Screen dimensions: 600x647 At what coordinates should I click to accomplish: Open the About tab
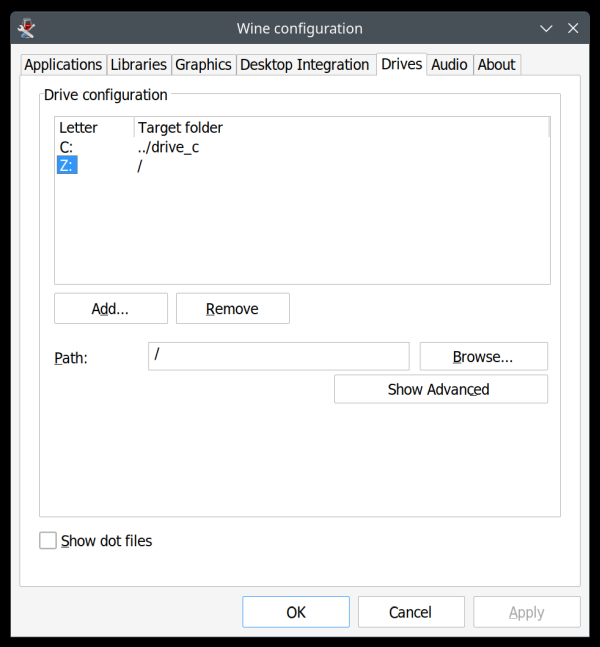click(497, 65)
